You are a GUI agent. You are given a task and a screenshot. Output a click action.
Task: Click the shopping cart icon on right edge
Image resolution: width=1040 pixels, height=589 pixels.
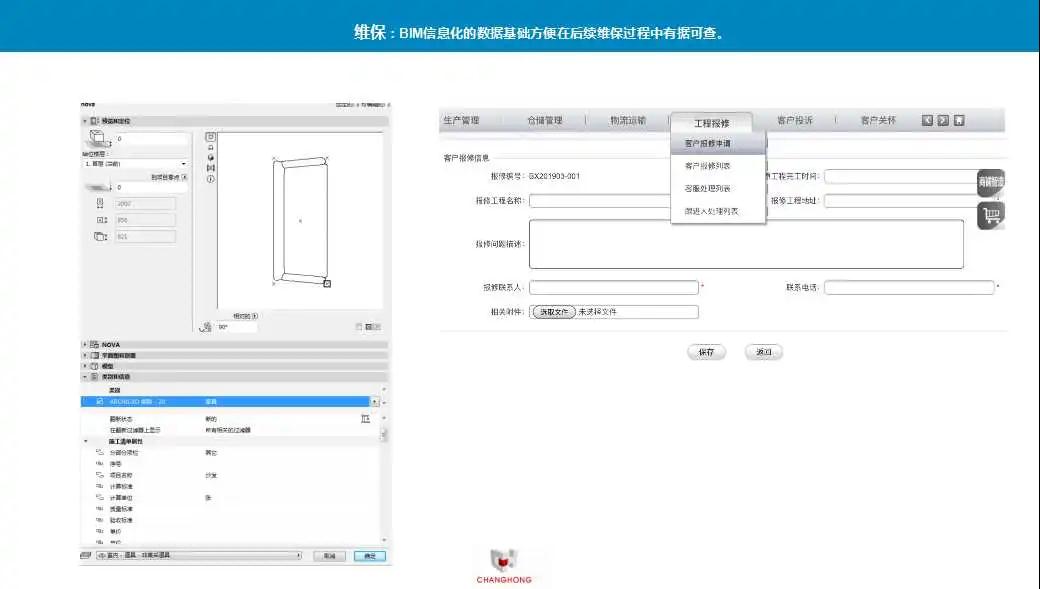[990, 215]
